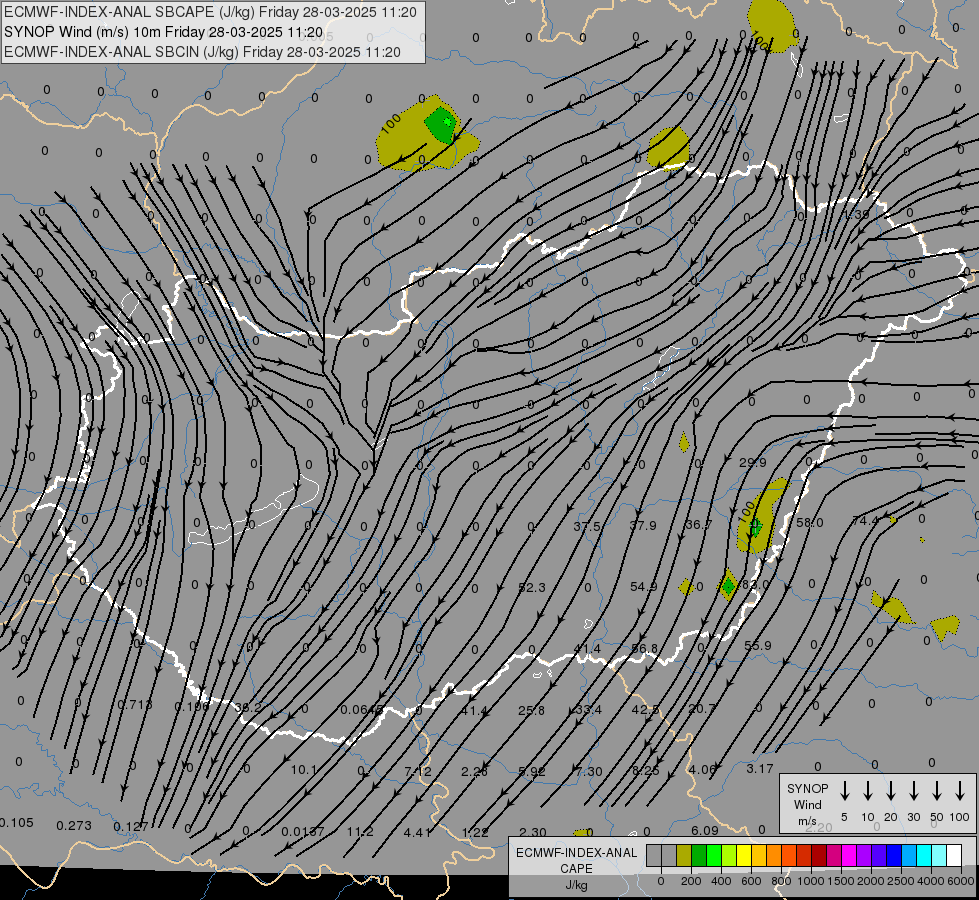Select the yellow swatch in CAPE color bar
The height and width of the screenshot is (900, 979).
[744, 855]
